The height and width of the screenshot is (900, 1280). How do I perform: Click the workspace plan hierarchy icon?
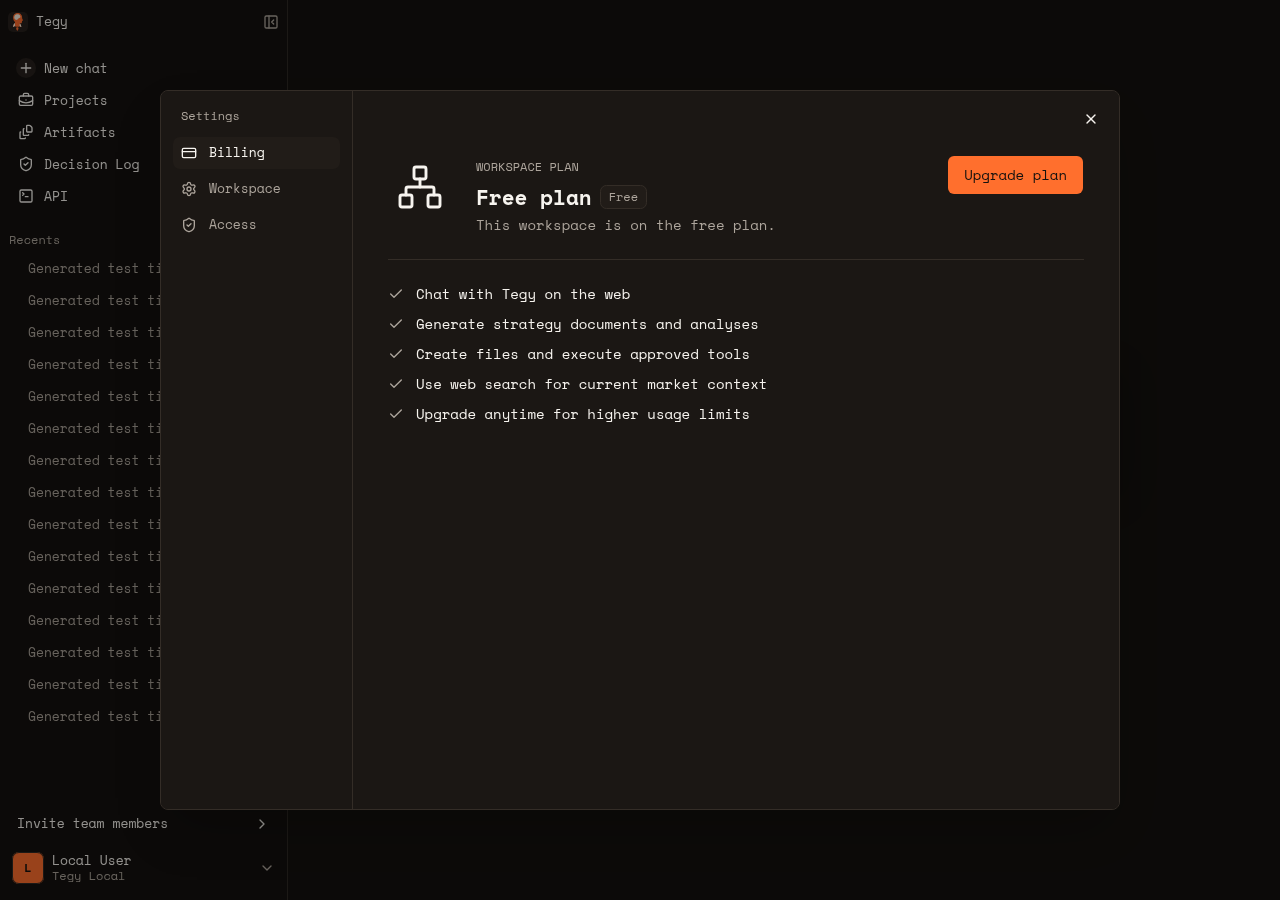click(420, 187)
